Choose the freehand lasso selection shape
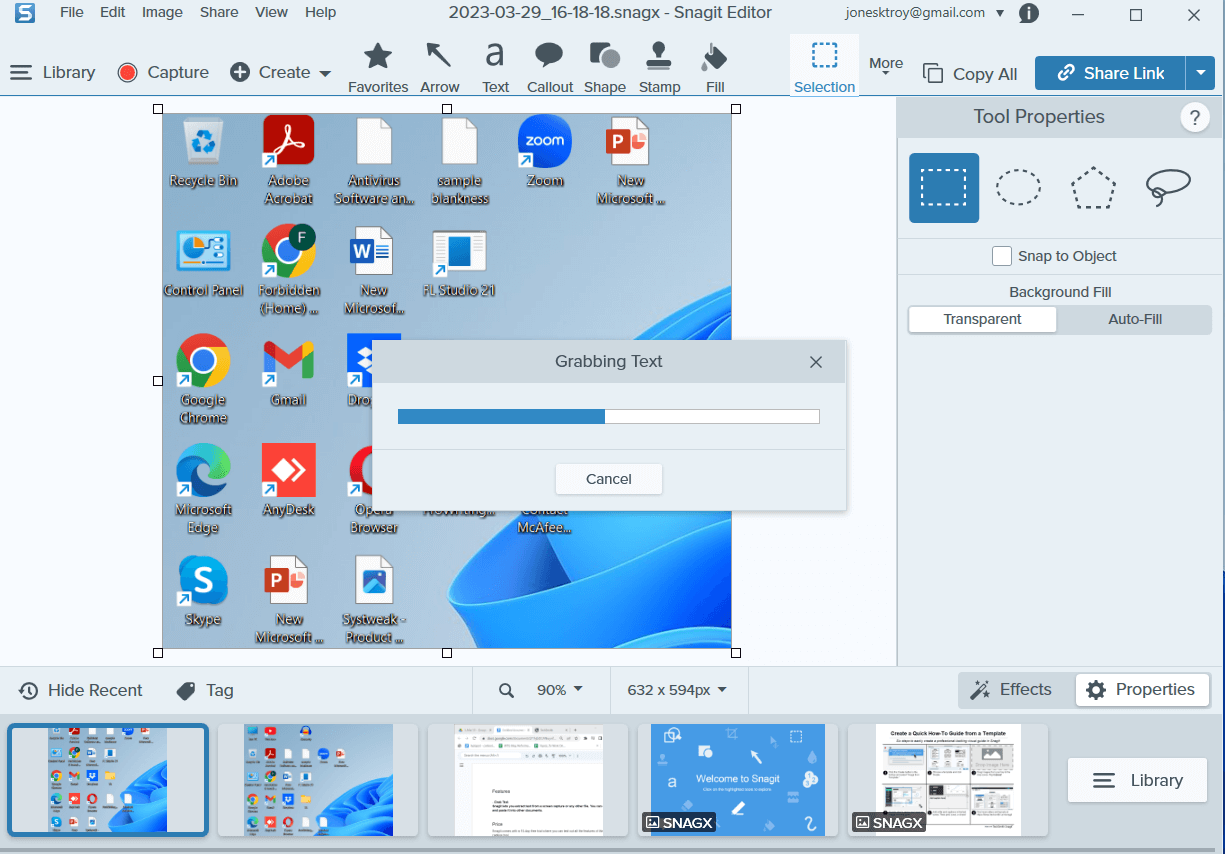Screen dimensions: 1225x854 click(x=1168, y=187)
